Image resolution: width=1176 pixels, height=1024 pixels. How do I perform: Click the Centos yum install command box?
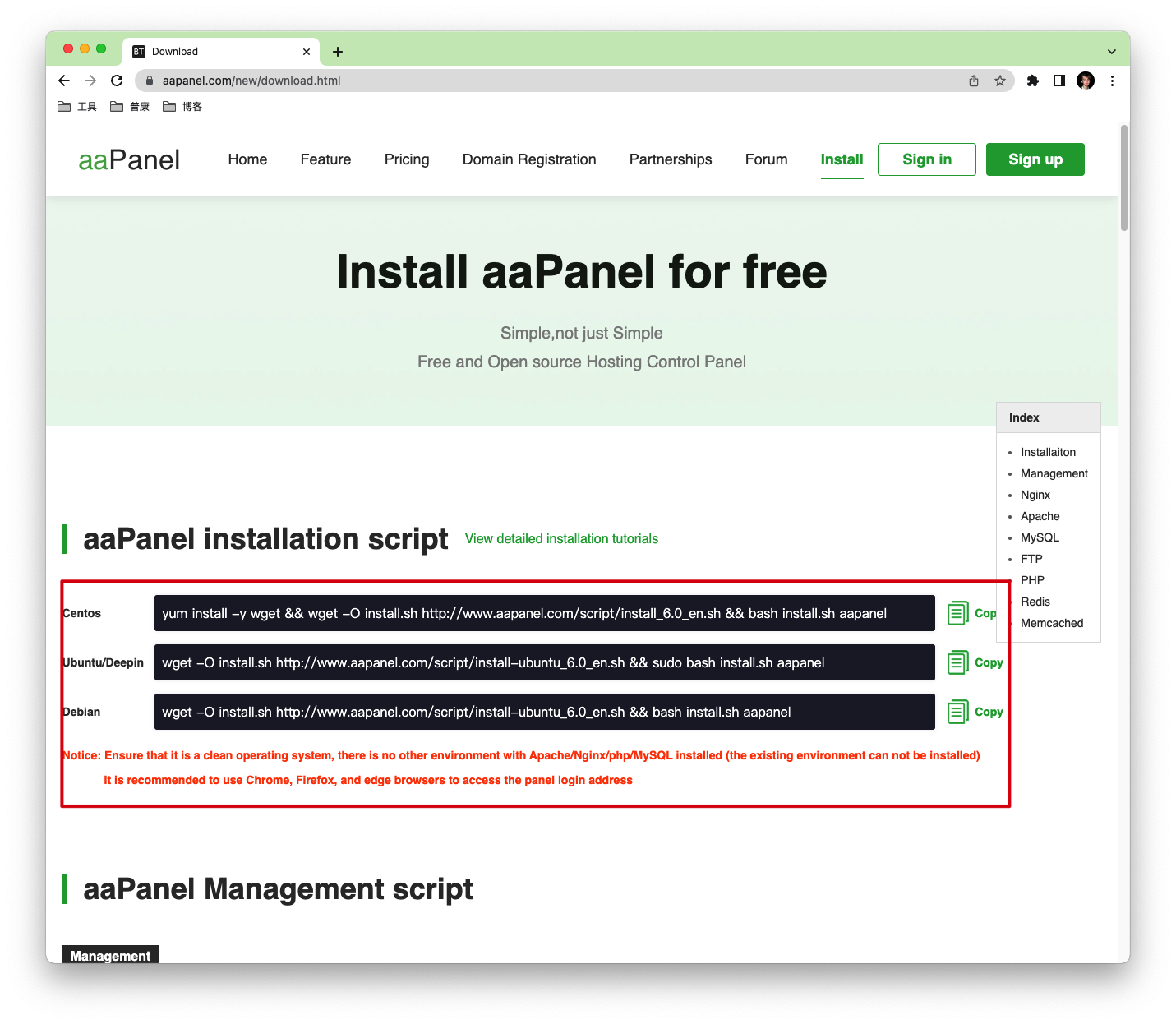click(545, 613)
